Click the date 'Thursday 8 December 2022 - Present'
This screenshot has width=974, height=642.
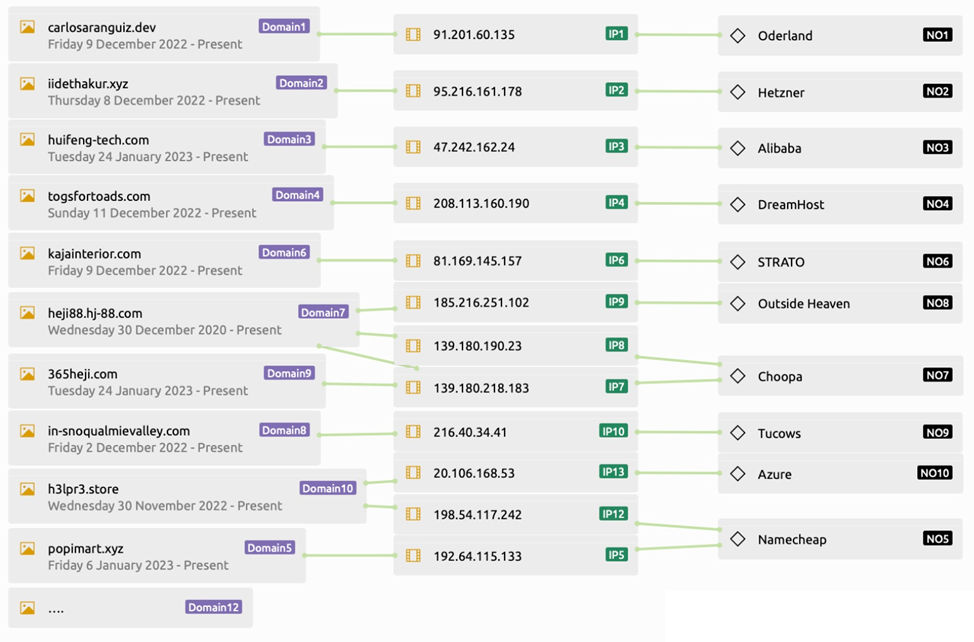pyautogui.click(x=154, y=101)
